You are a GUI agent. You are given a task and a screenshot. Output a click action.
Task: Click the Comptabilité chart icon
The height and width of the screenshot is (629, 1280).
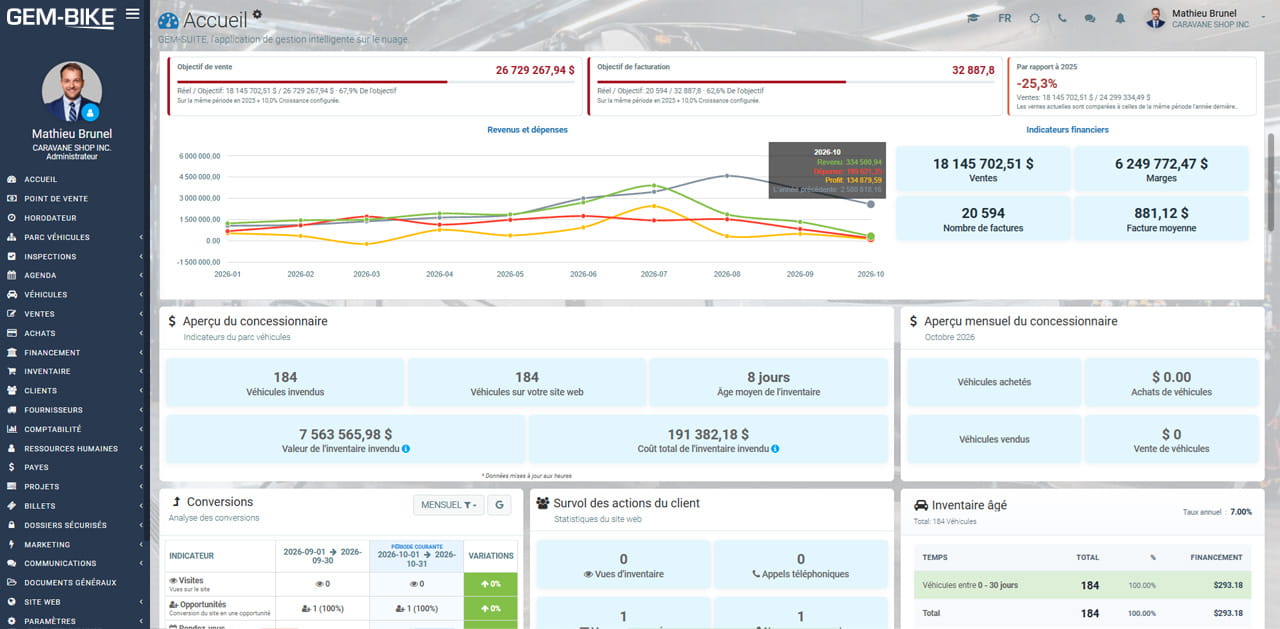tap(11, 429)
